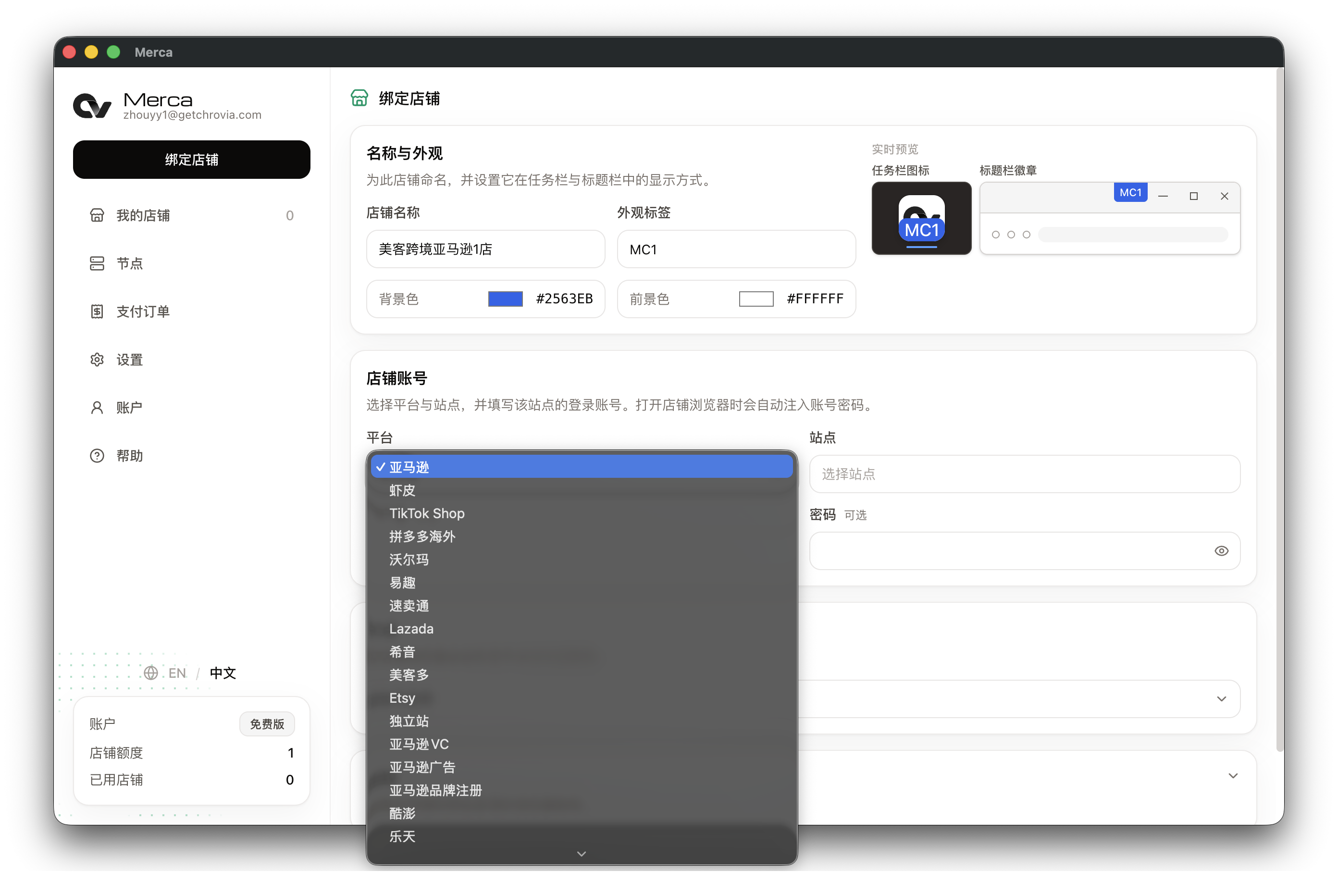Open Help via the question mark icon
The image size is (1338, 896).
pyautogui.click(x=97, y=455)
